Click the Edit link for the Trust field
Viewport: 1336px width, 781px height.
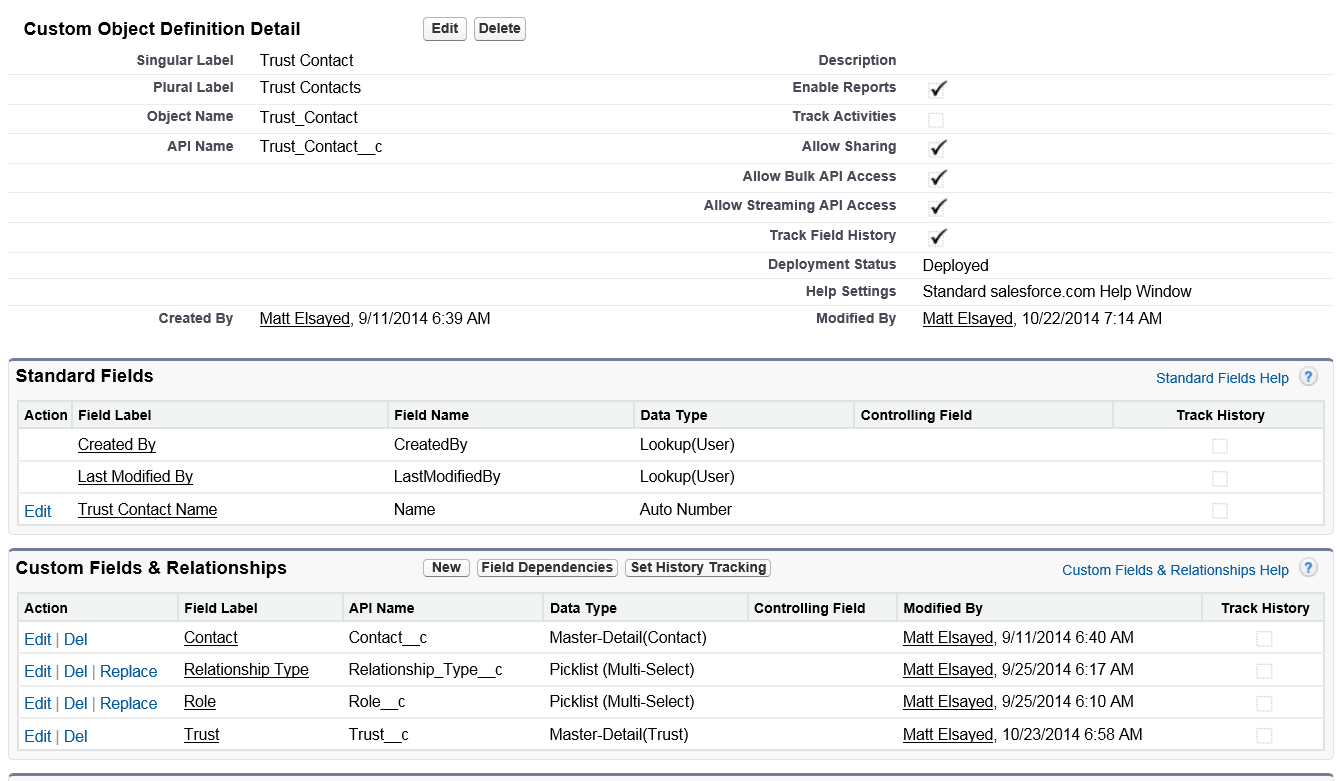[38, 737]
